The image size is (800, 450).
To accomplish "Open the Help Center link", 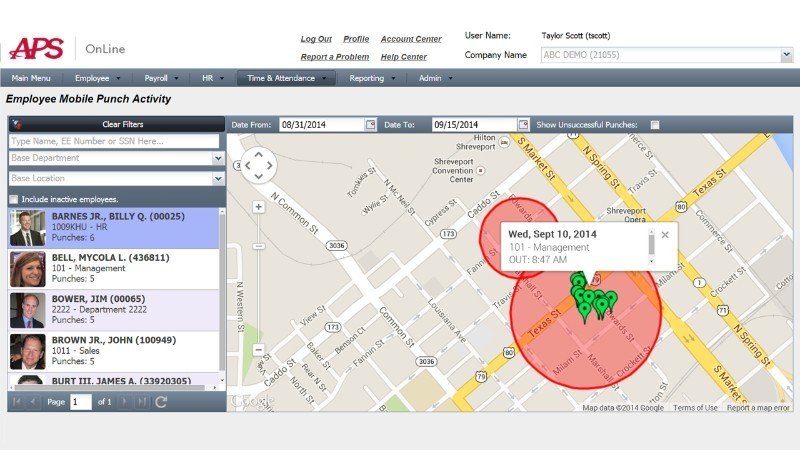I will point(404,57).
